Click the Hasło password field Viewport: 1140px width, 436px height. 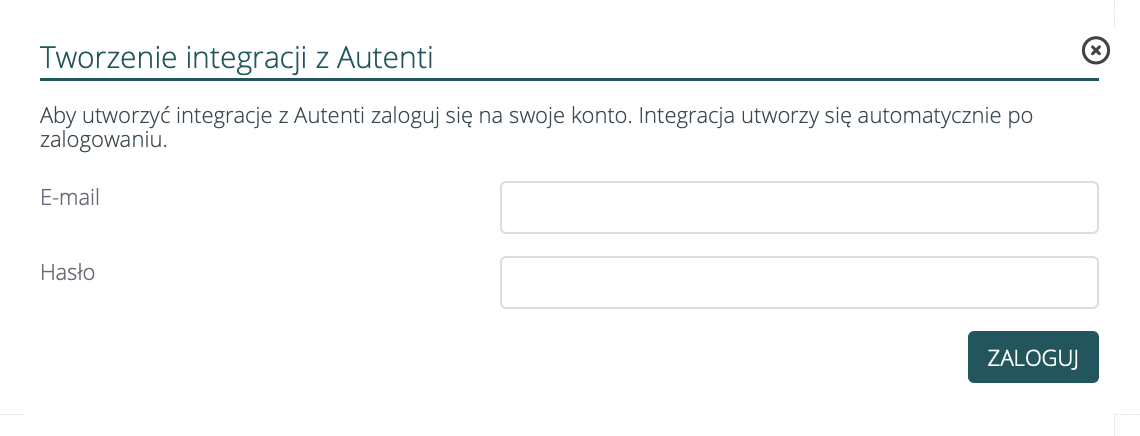(x=799, y=283)
